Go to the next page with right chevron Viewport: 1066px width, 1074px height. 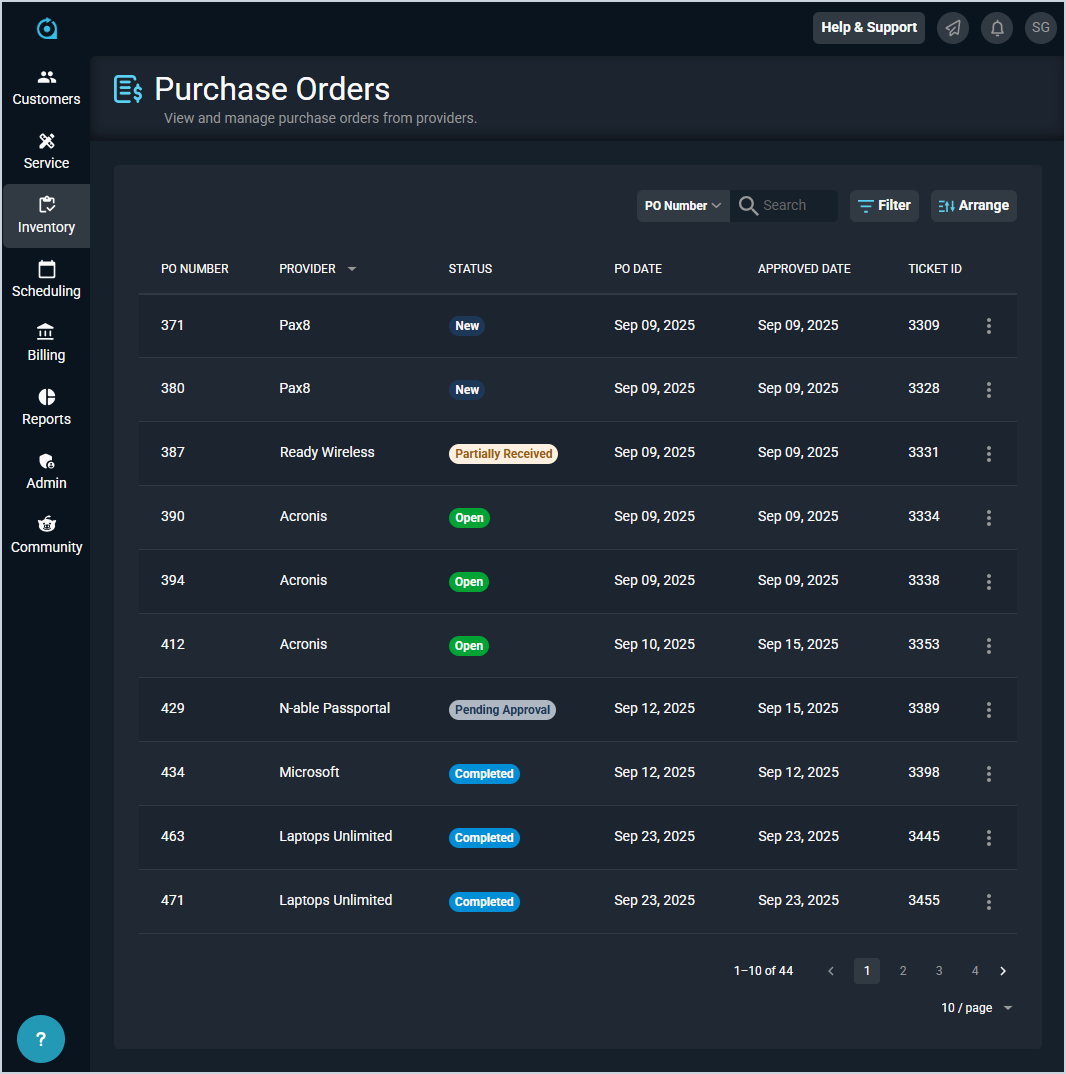[1003, 971]
